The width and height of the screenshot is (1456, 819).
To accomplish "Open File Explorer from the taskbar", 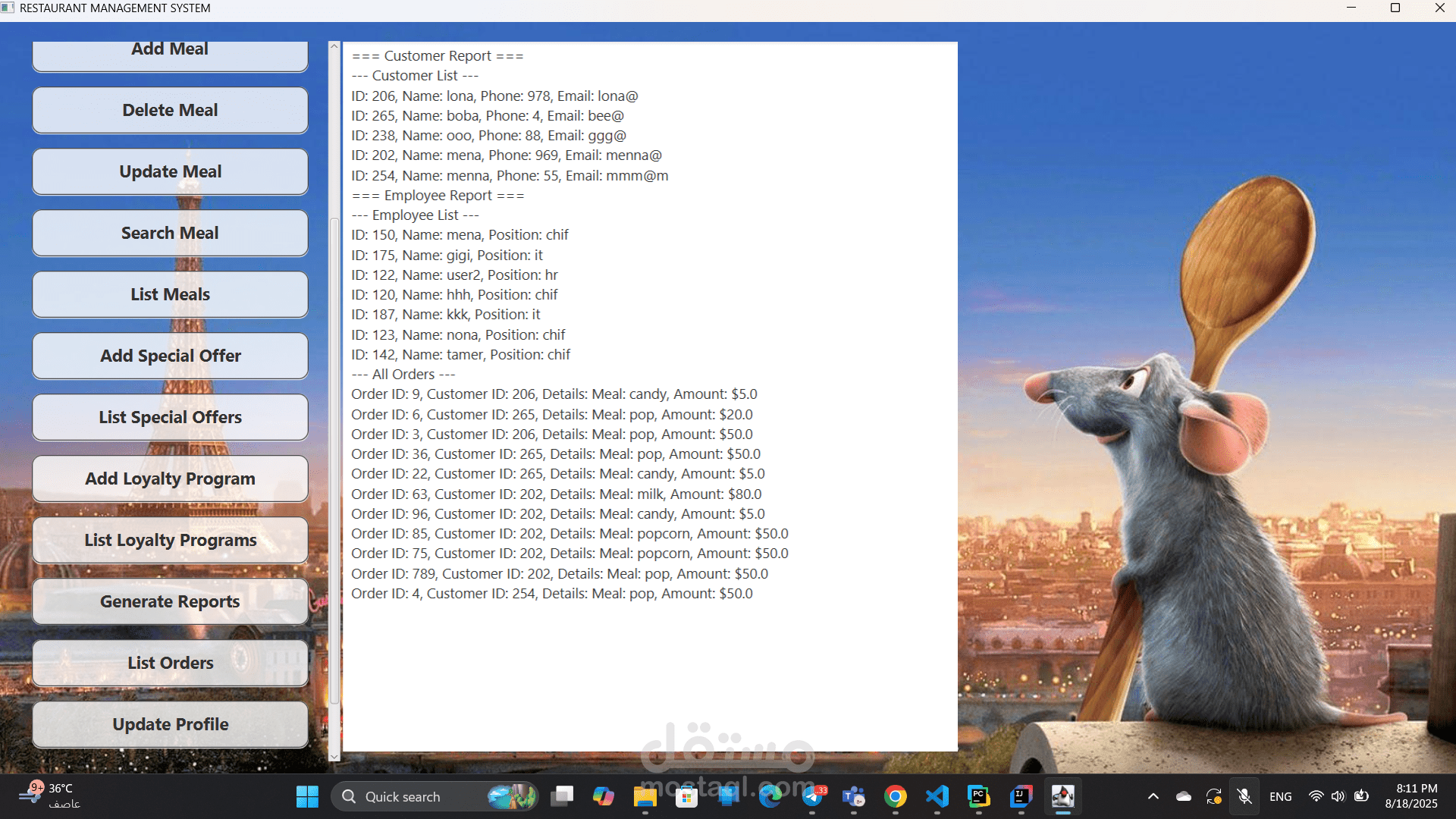I will click(x=645, y=796).
